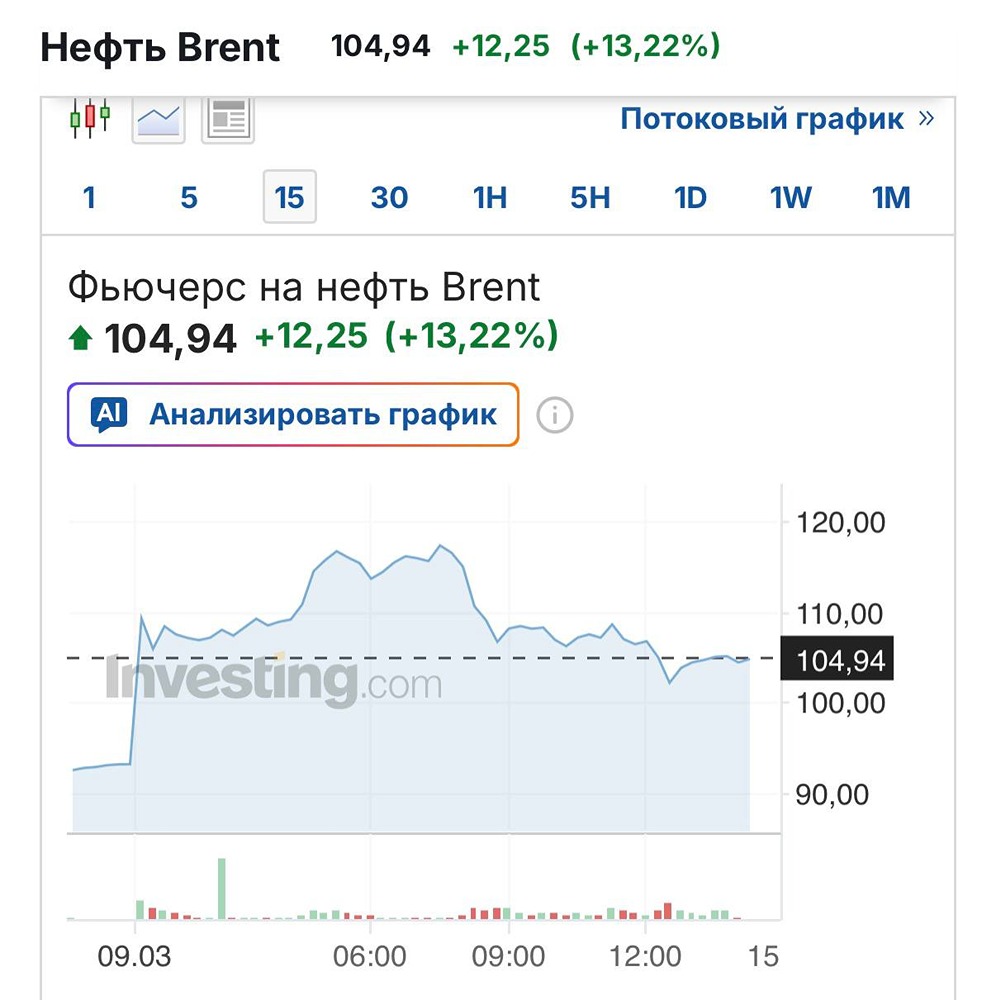Toggle the 15-minute timeframe
The width and height of the screenshot is (996, 1000).
point(289,197)
